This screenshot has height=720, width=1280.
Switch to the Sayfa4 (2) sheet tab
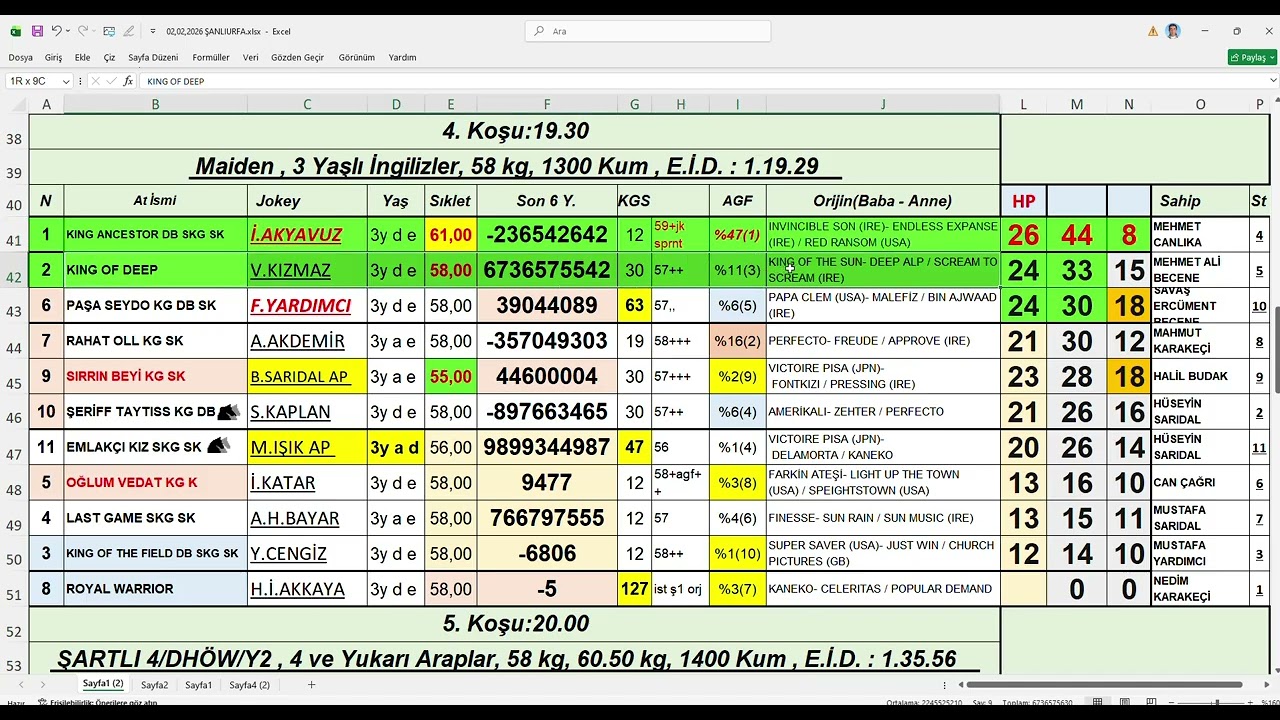click(x=250, y=685)
